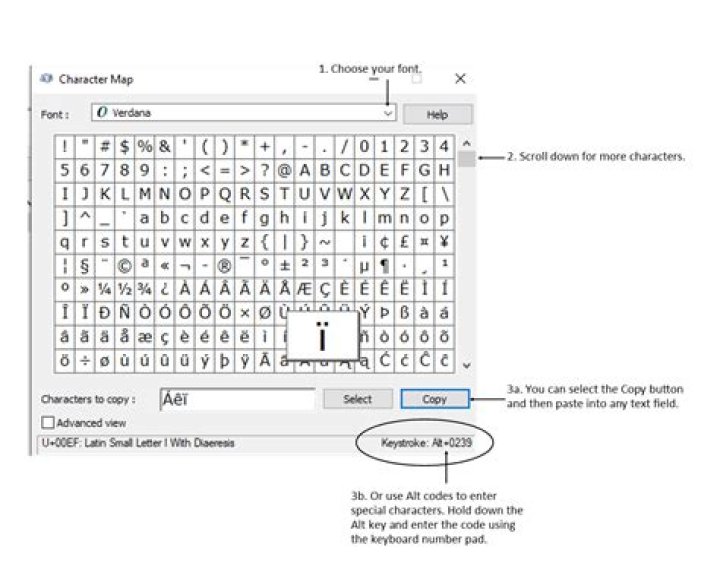The width and height of the screenshot is (720, 585).
Task: Select the yen ¥ symbol
Action: tap(444, 242)
